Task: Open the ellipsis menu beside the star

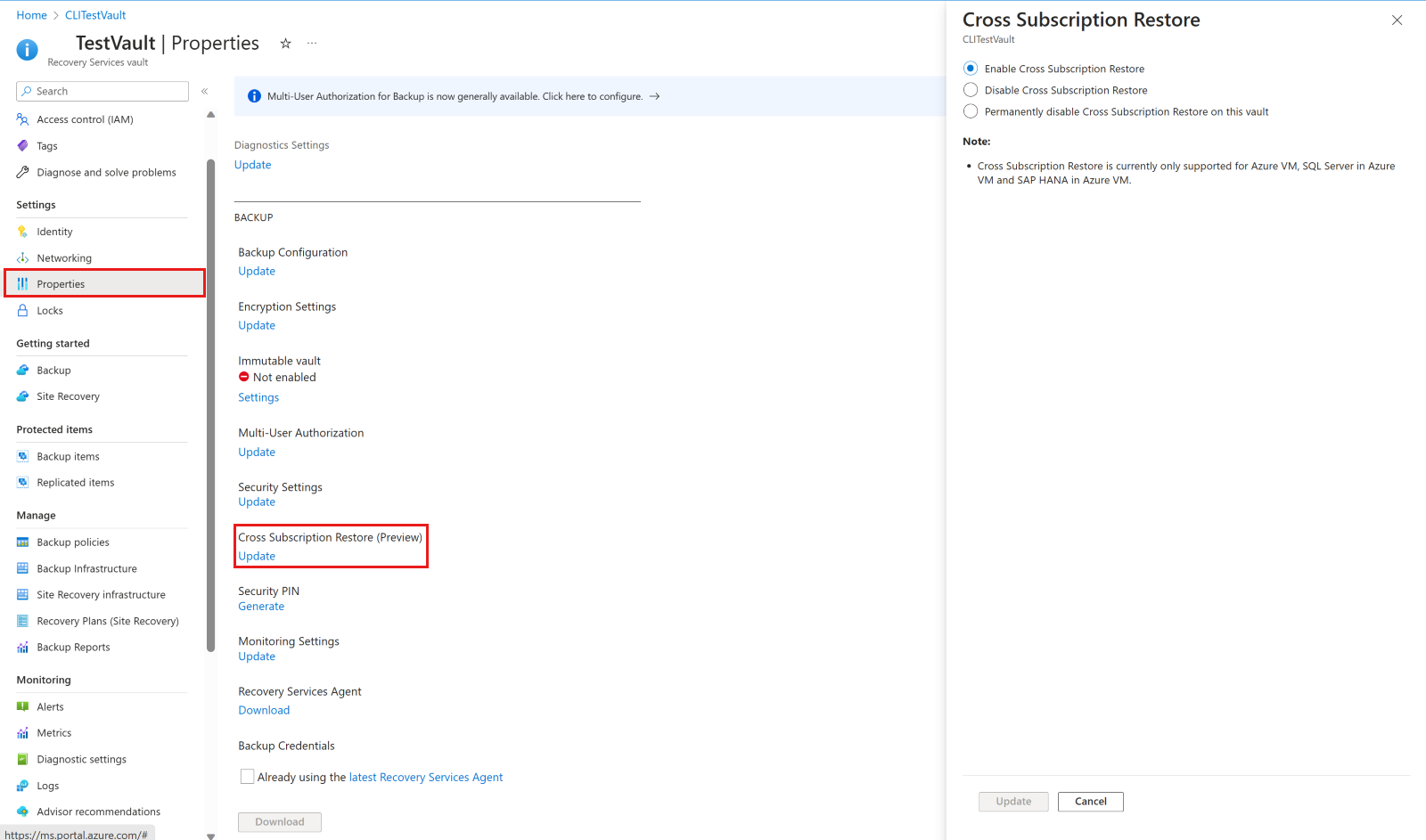Action: point(312,43)
